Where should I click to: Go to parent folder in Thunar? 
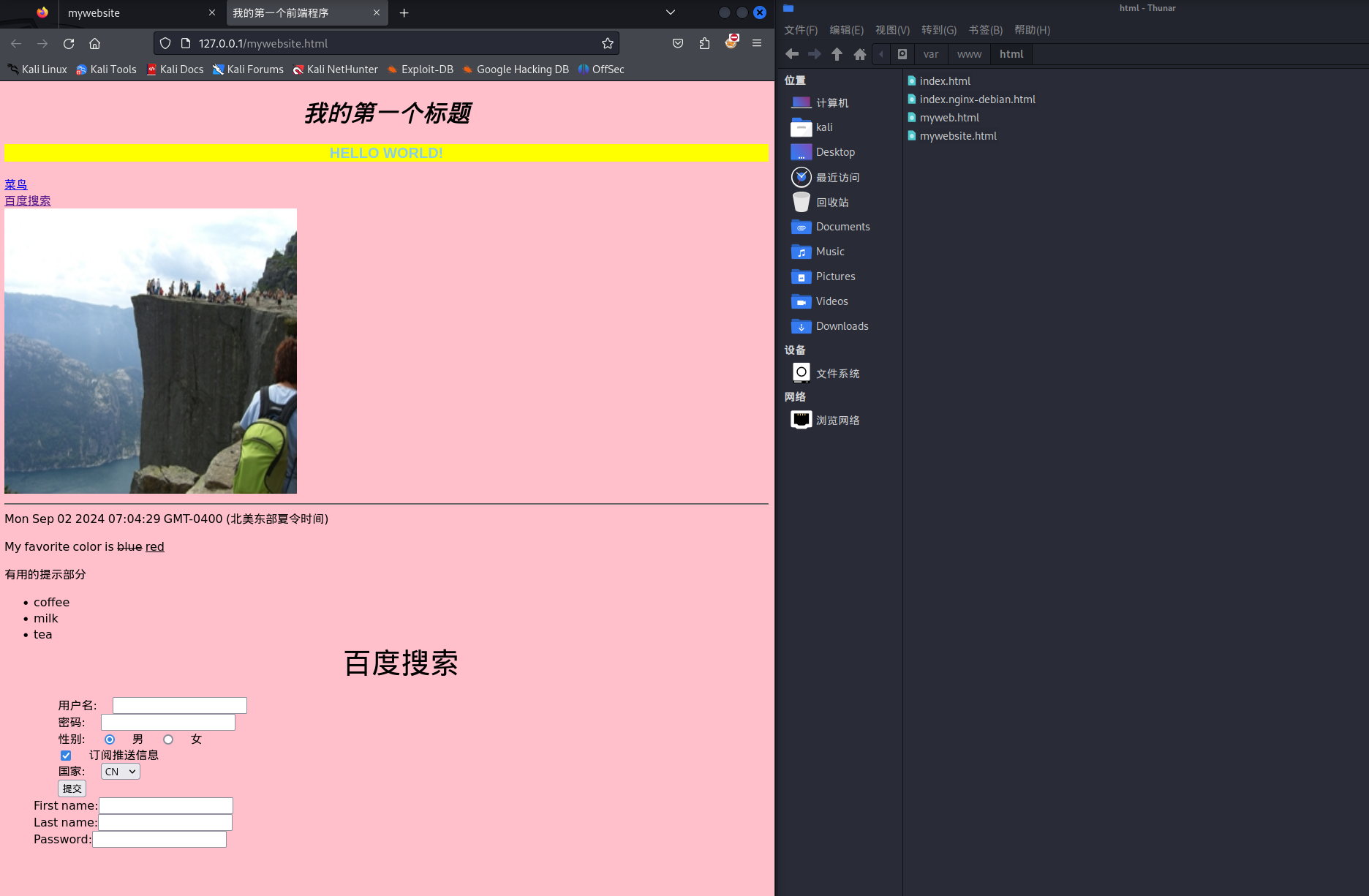(x=837, y=54)
